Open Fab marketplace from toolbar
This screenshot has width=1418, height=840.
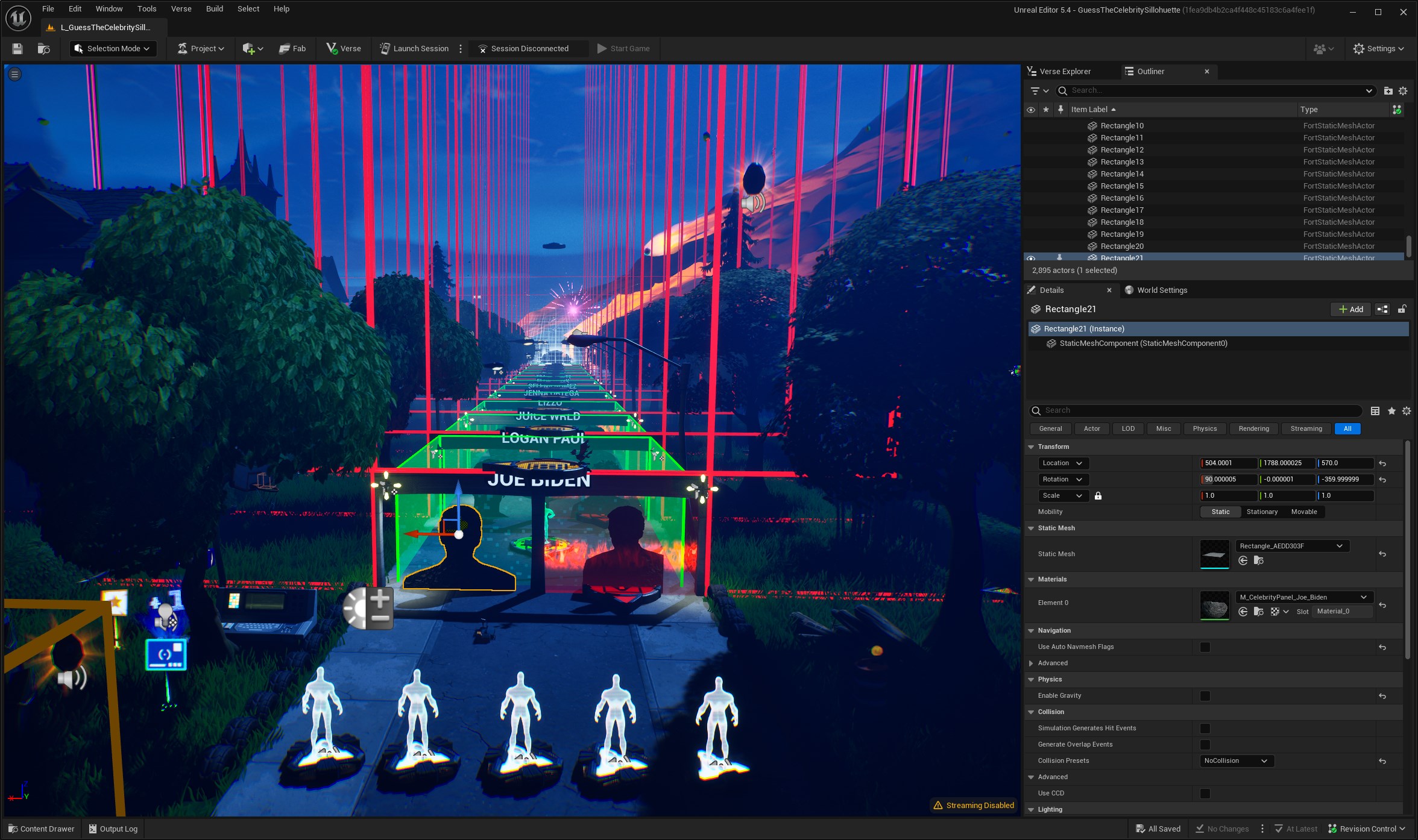[x=292, y=49]
